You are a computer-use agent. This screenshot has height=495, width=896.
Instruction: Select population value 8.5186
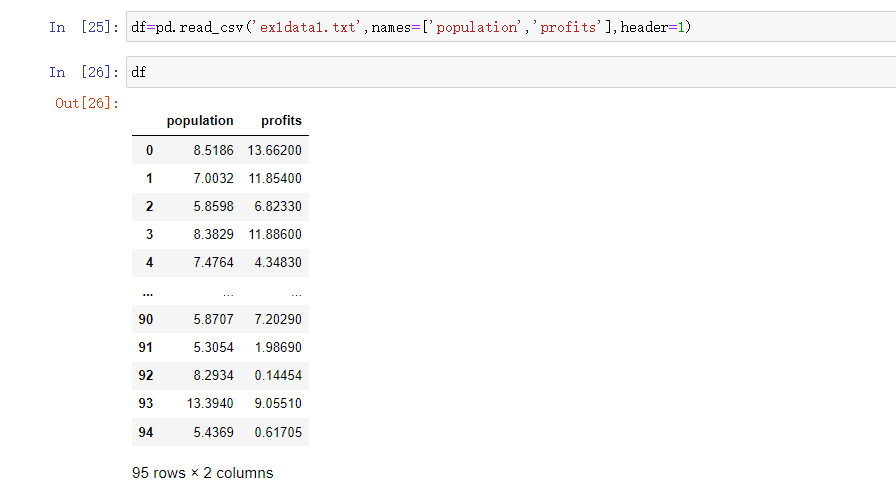[213, 150]
